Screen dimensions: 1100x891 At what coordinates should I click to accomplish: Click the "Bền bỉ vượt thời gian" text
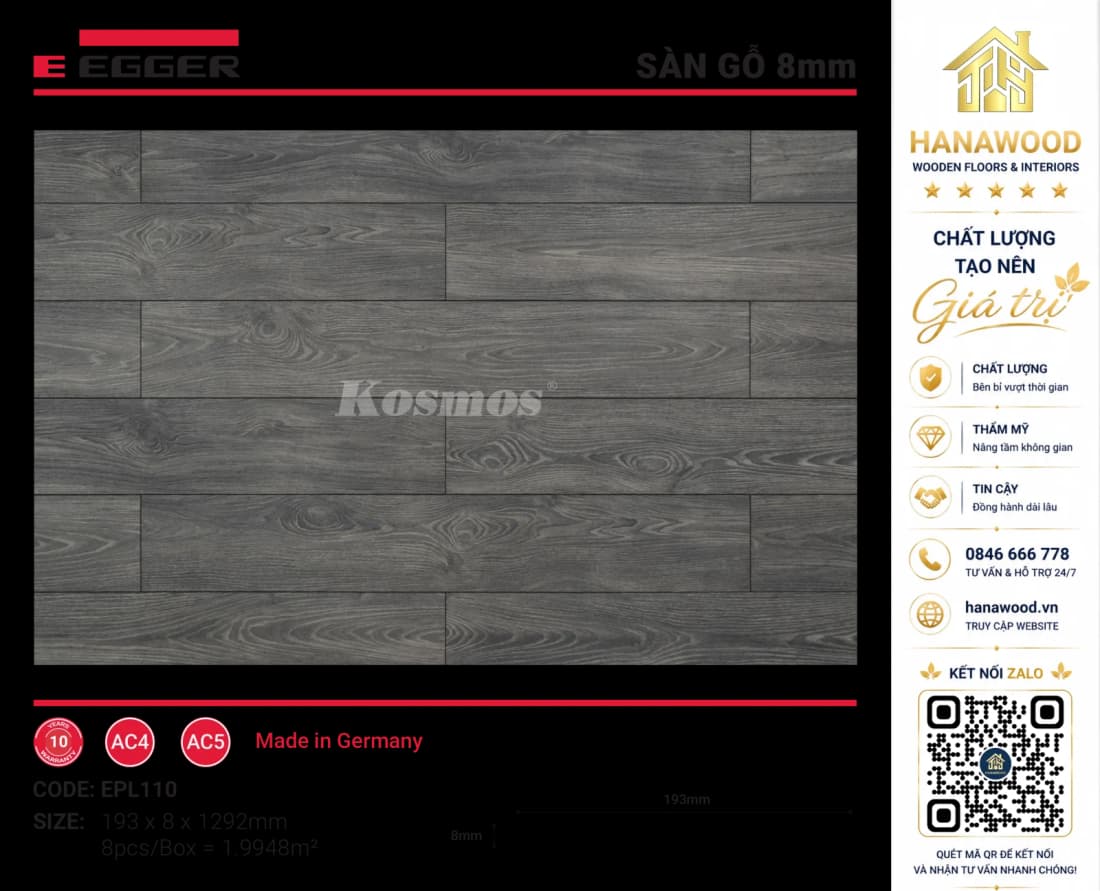point(1020,387)
